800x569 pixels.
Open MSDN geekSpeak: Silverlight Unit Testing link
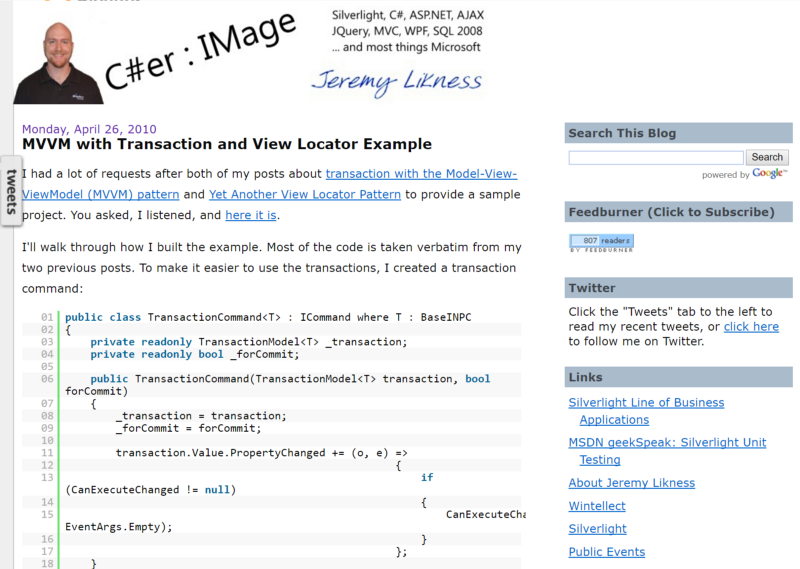coord(667,451)
